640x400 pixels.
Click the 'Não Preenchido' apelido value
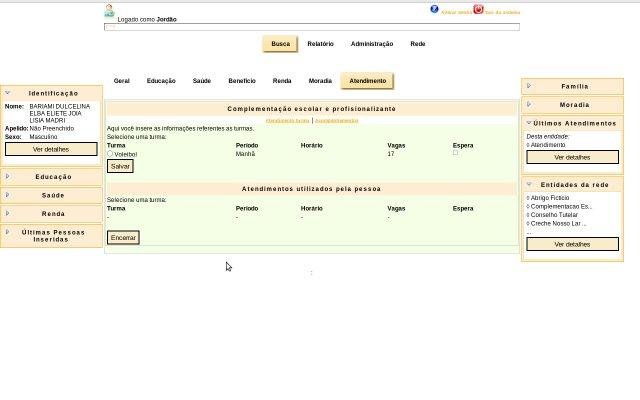(x=52, y=129)
